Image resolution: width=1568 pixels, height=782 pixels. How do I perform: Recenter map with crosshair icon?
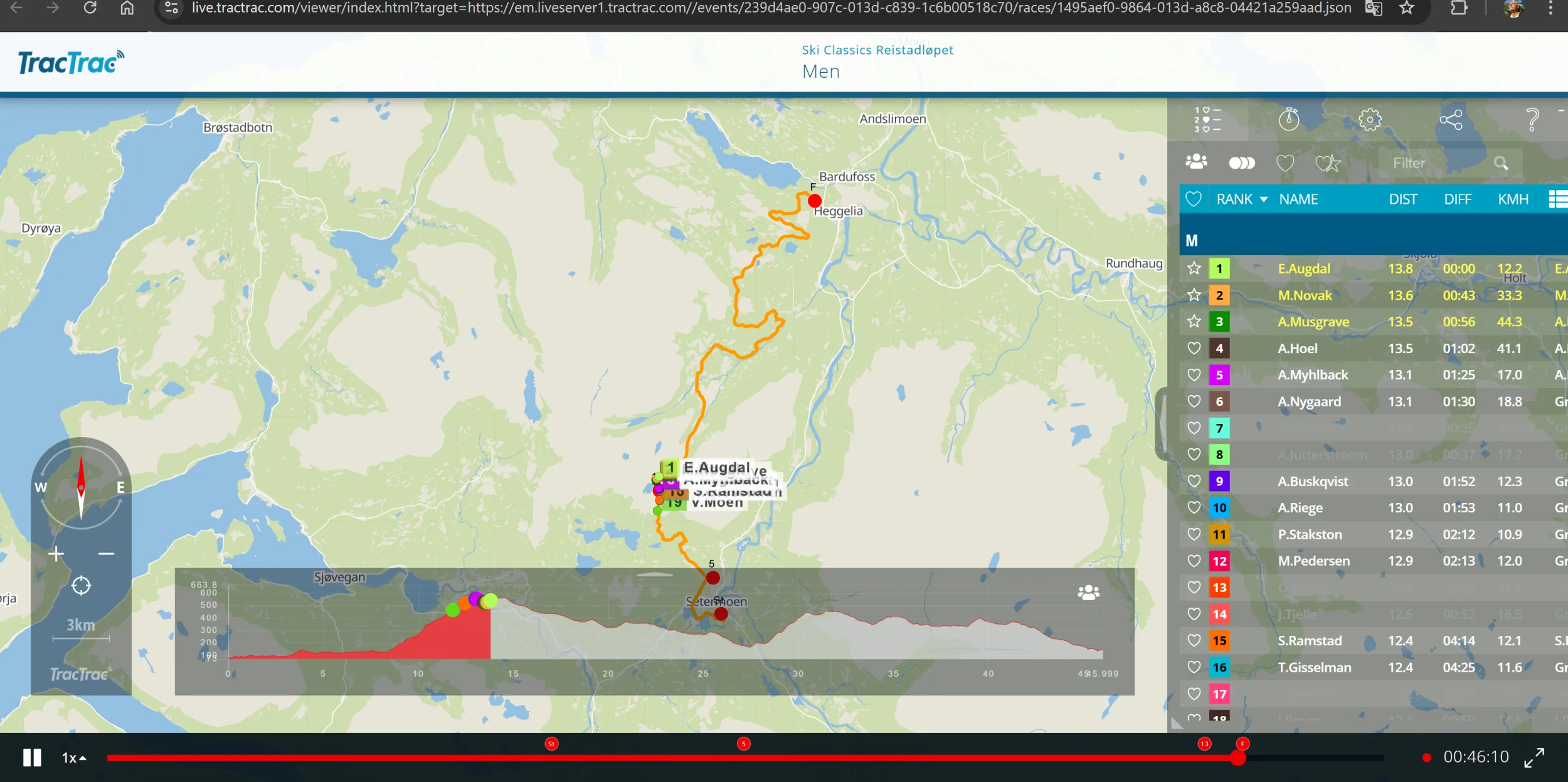point(81,586)
